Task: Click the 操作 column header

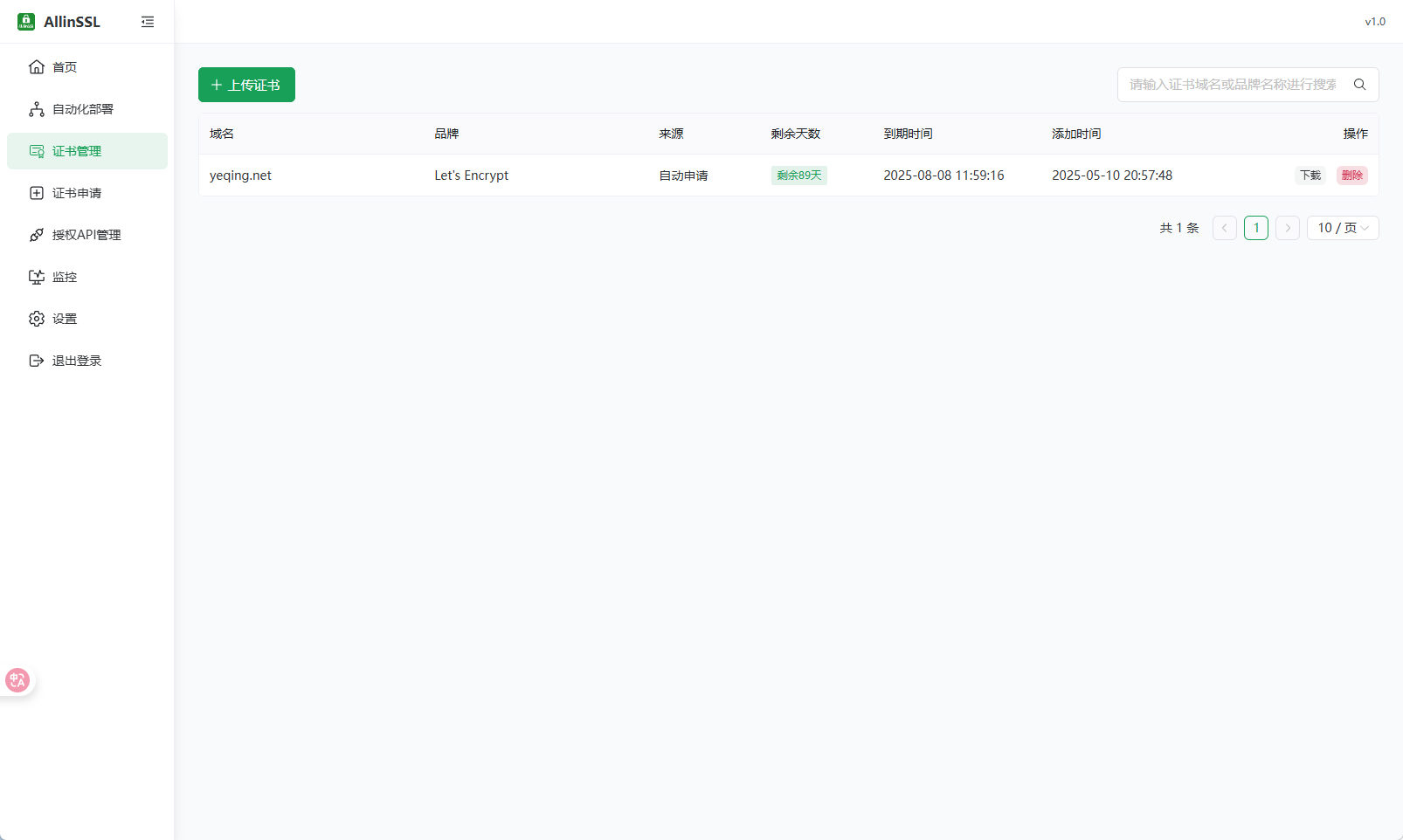Action: point(1356,134)
